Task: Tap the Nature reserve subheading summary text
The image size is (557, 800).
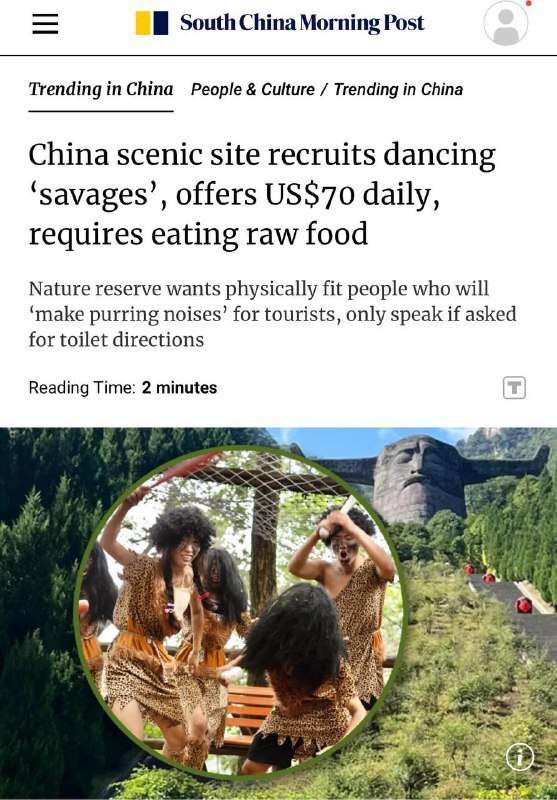Action: [272, 314]
